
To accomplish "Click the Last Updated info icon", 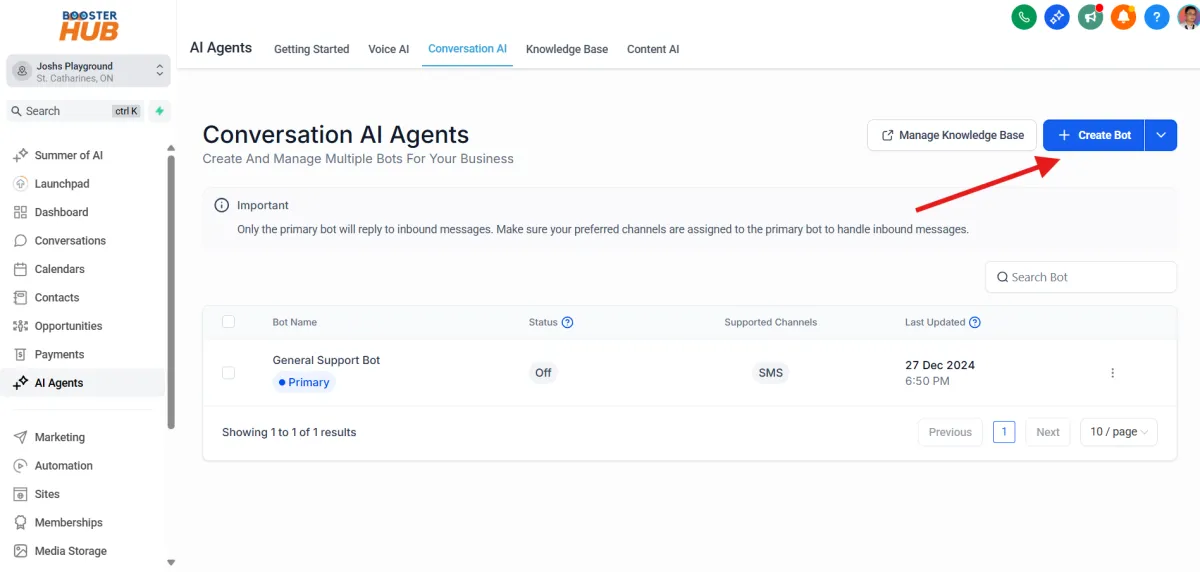I will [x=975, y=322].
